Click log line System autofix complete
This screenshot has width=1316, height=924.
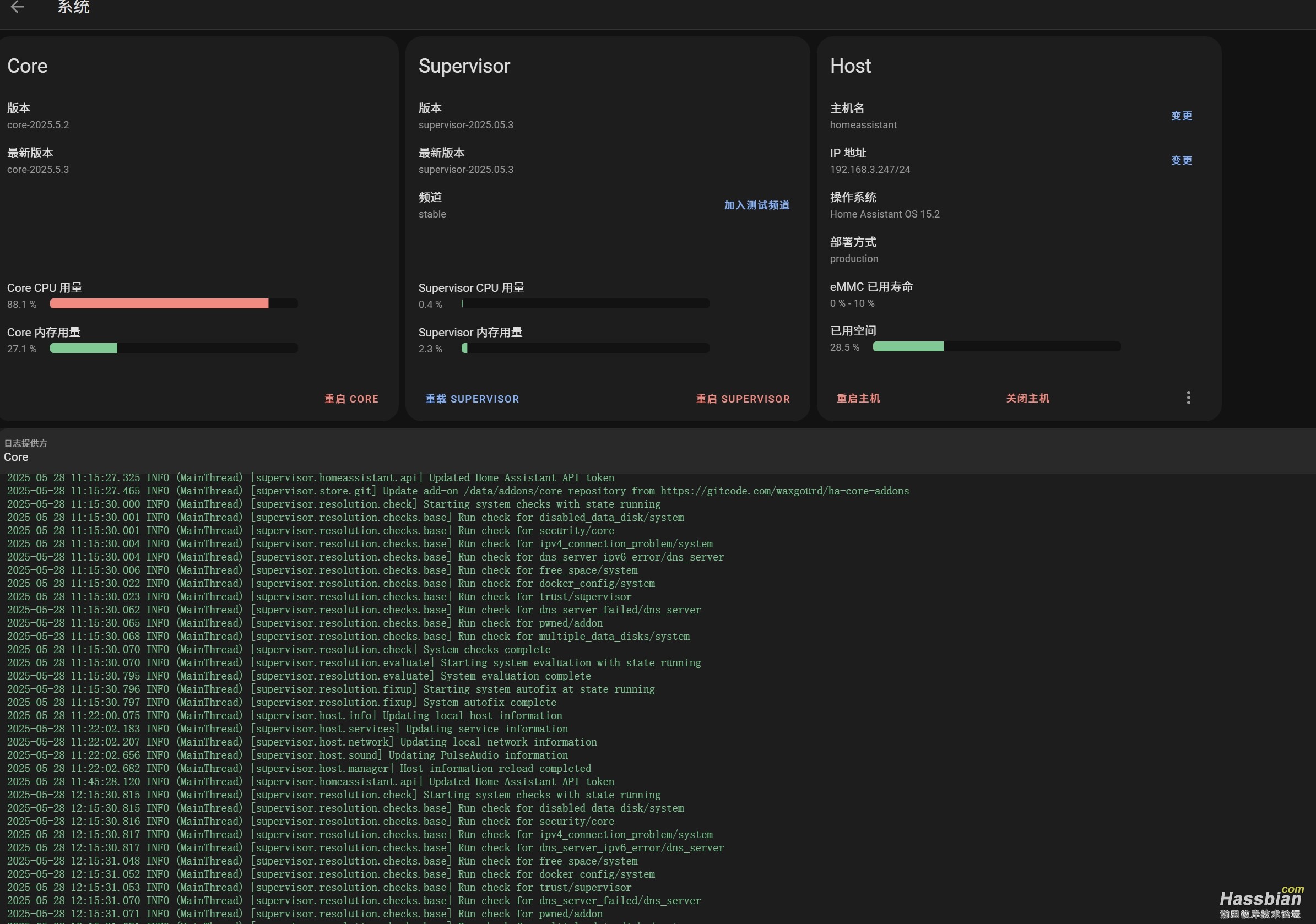click(x=281, y=702)
